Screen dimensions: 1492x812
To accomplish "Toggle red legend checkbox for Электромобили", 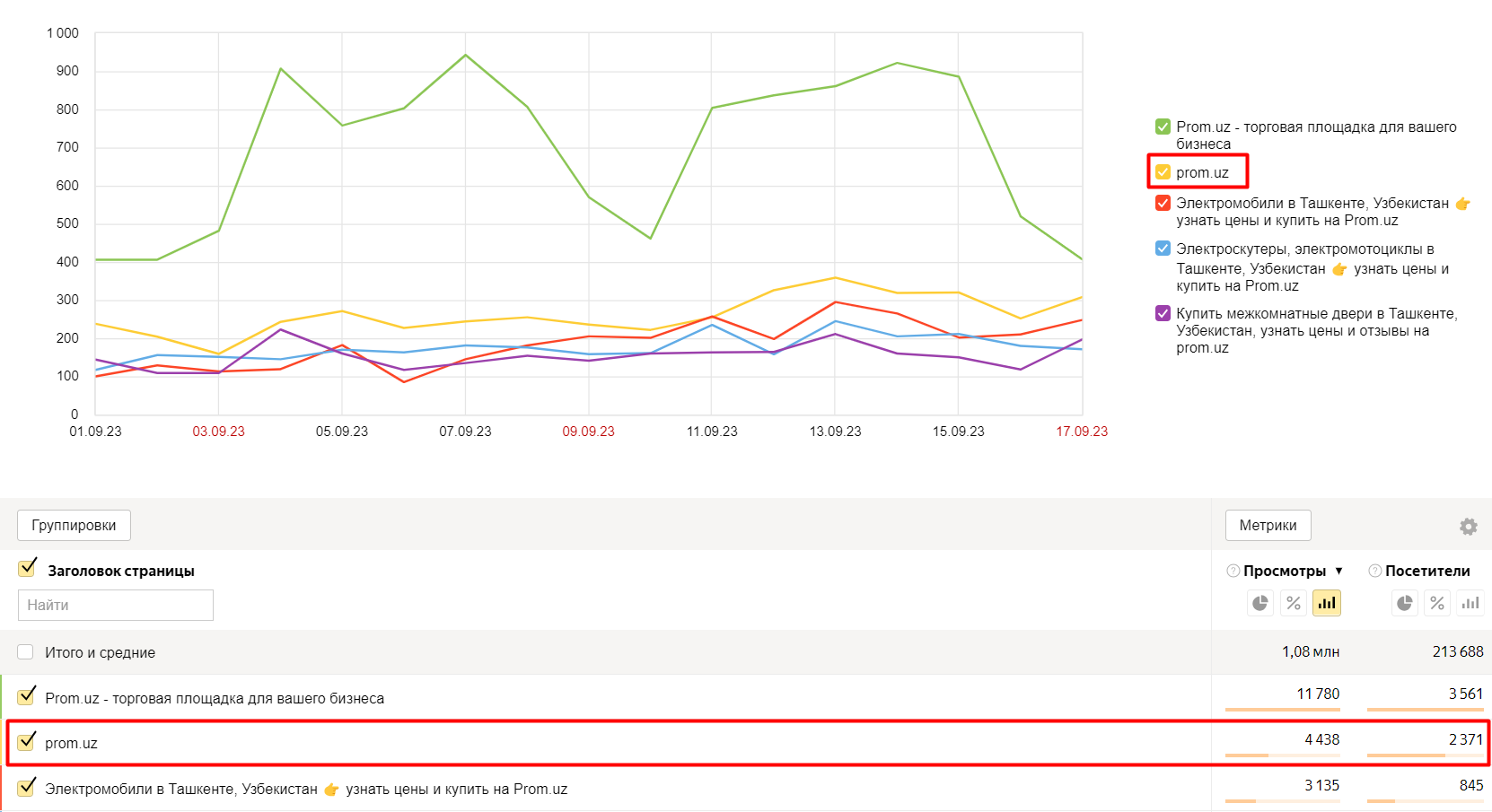I will [1163, 203].
